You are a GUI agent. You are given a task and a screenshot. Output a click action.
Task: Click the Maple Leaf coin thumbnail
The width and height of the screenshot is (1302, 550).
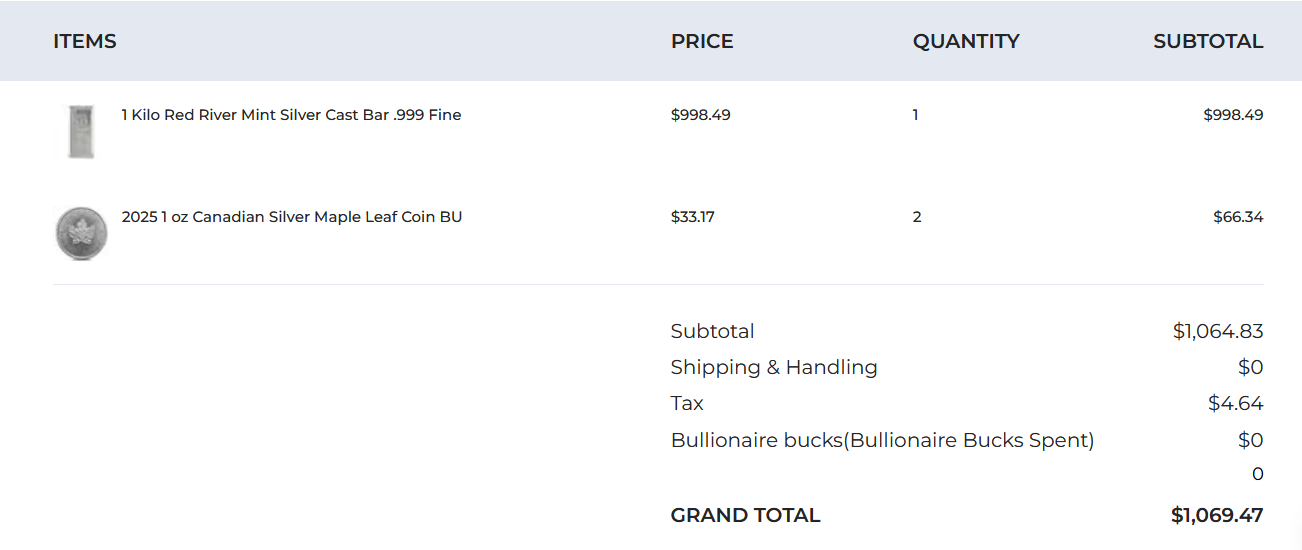pyautogui.click(x=80, y=233)
